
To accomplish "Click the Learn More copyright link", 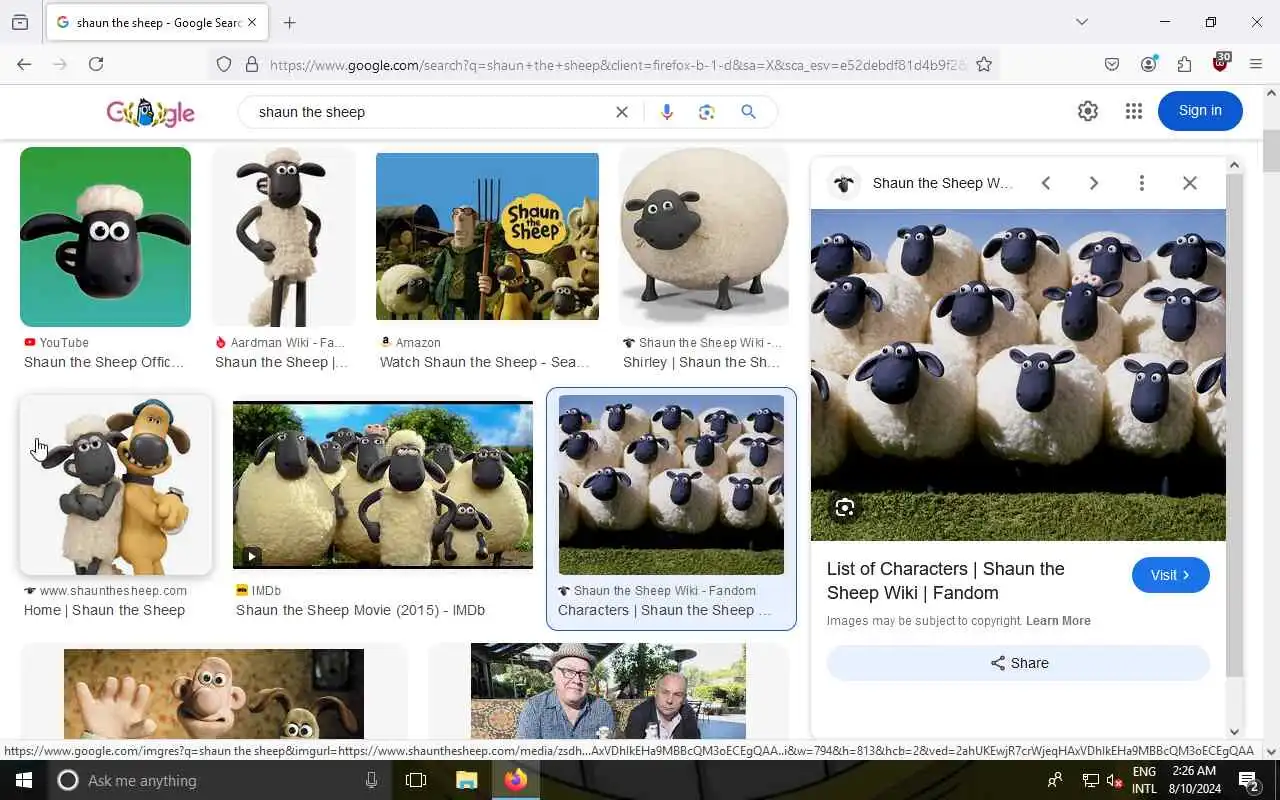I will pos(1058,621).
